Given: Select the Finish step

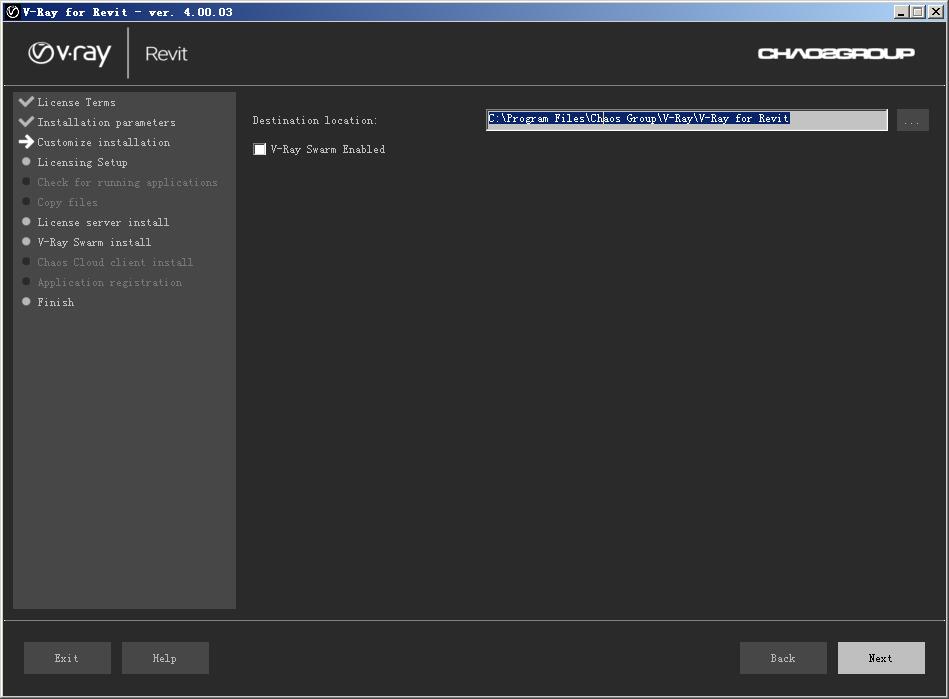Looking at the screenshot, I should pos(56,302).
